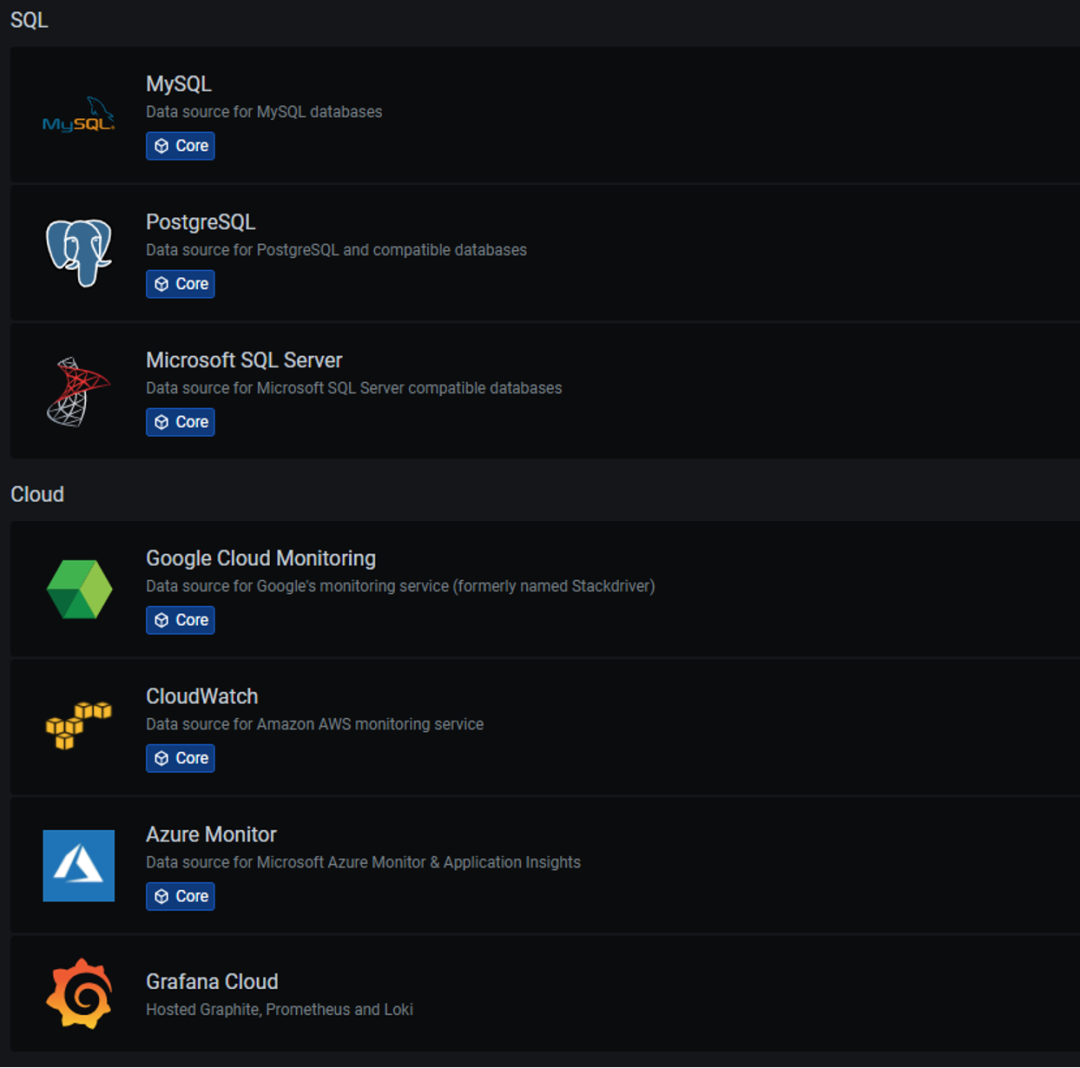This screenshot has height=1068, width=1080.
Task: Click the MySQL dolphin logo icon
Action: pyautogui.click(x=79, y=115)
